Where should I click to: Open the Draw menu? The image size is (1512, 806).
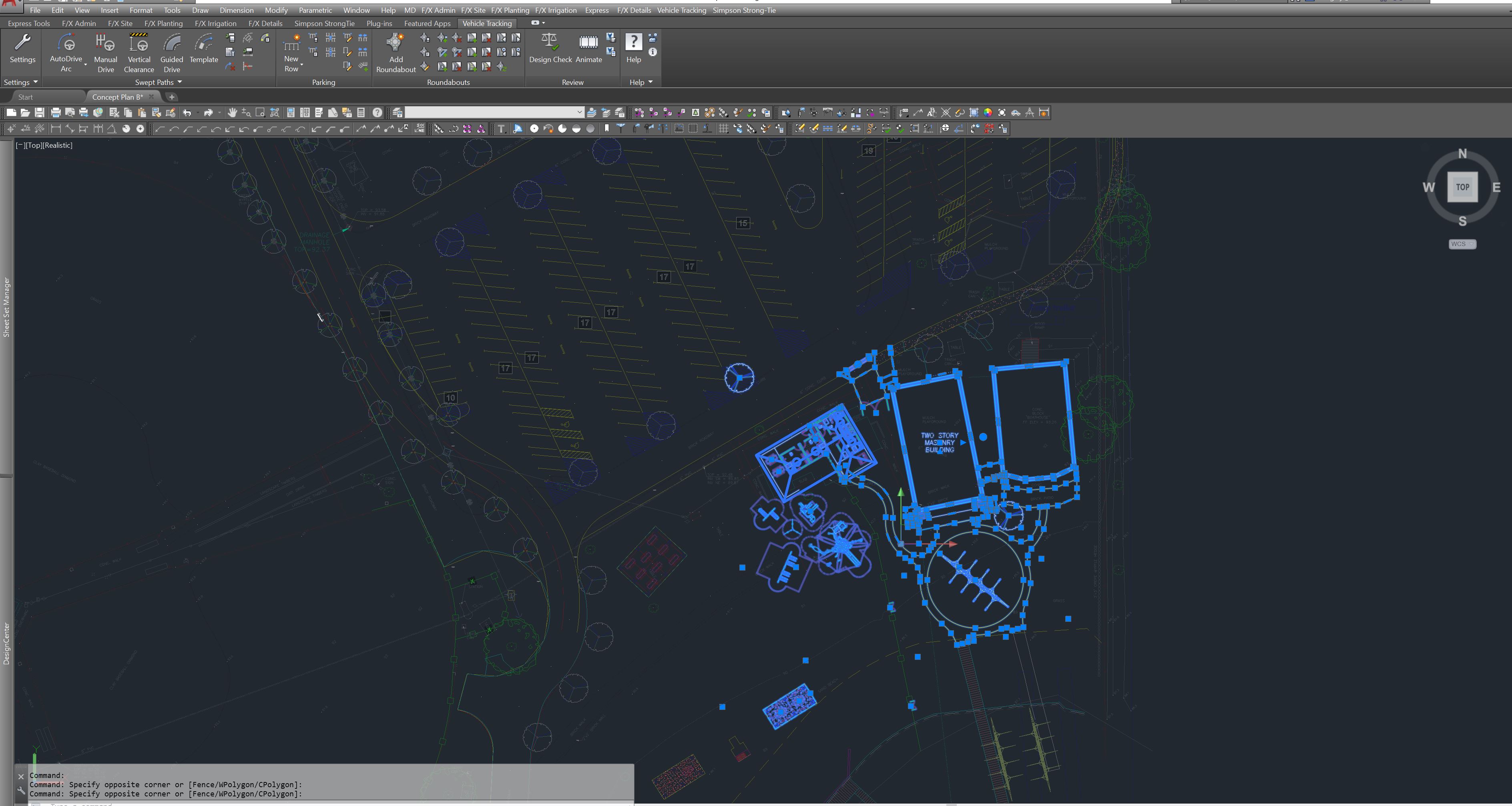200,10
